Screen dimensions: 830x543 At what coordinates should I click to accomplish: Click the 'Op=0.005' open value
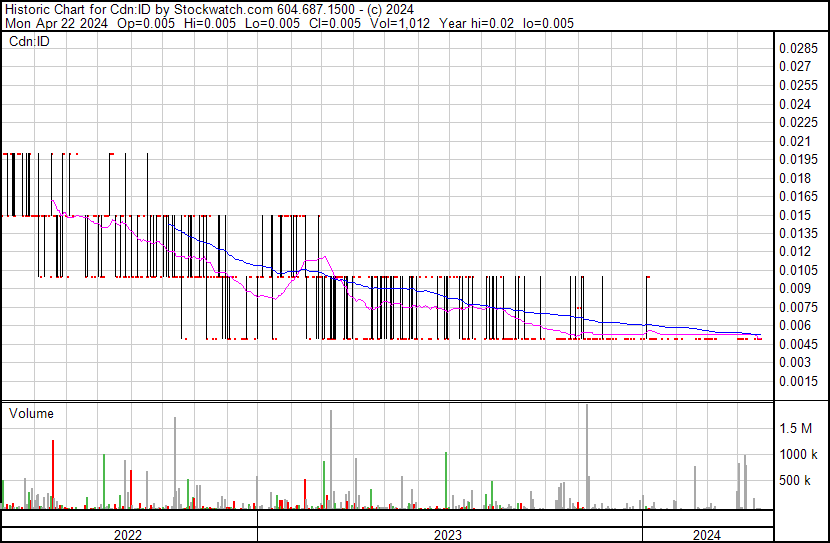click(x=146, y=23)
